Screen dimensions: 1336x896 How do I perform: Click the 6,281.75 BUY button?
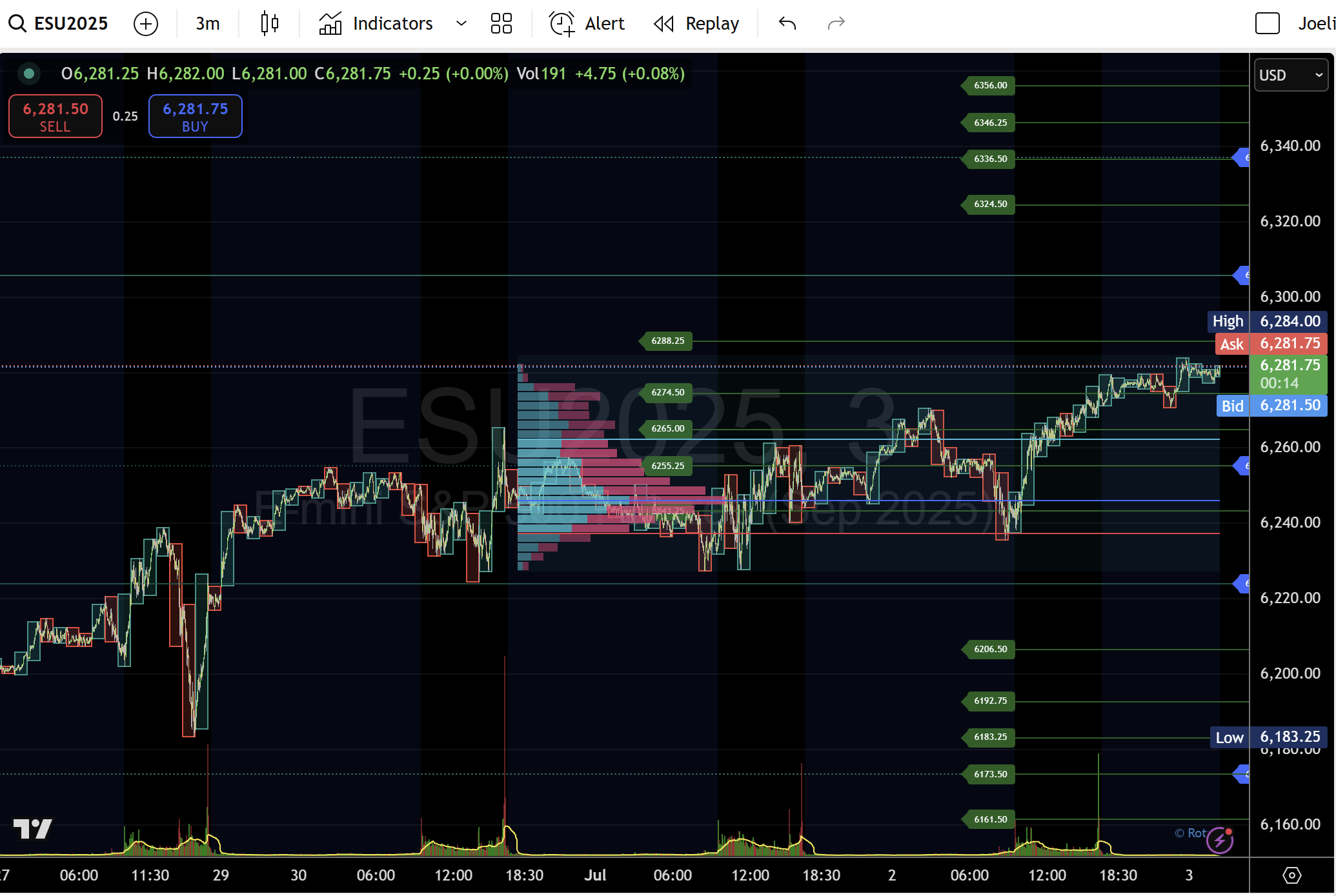pyautogui.click(x=195, y=116)
